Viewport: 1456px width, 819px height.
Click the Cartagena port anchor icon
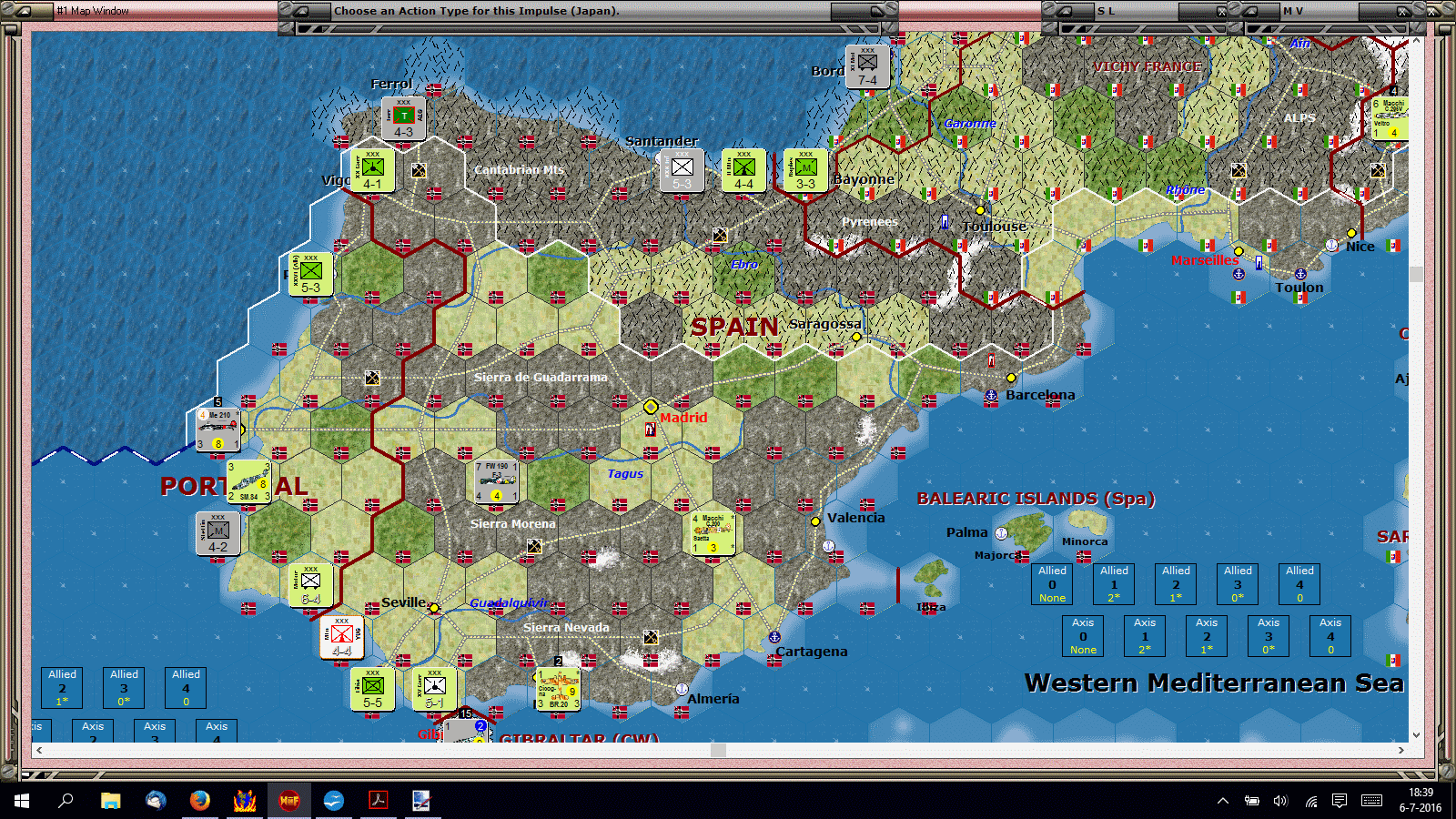pyautogui.click(x=774, y=637)
